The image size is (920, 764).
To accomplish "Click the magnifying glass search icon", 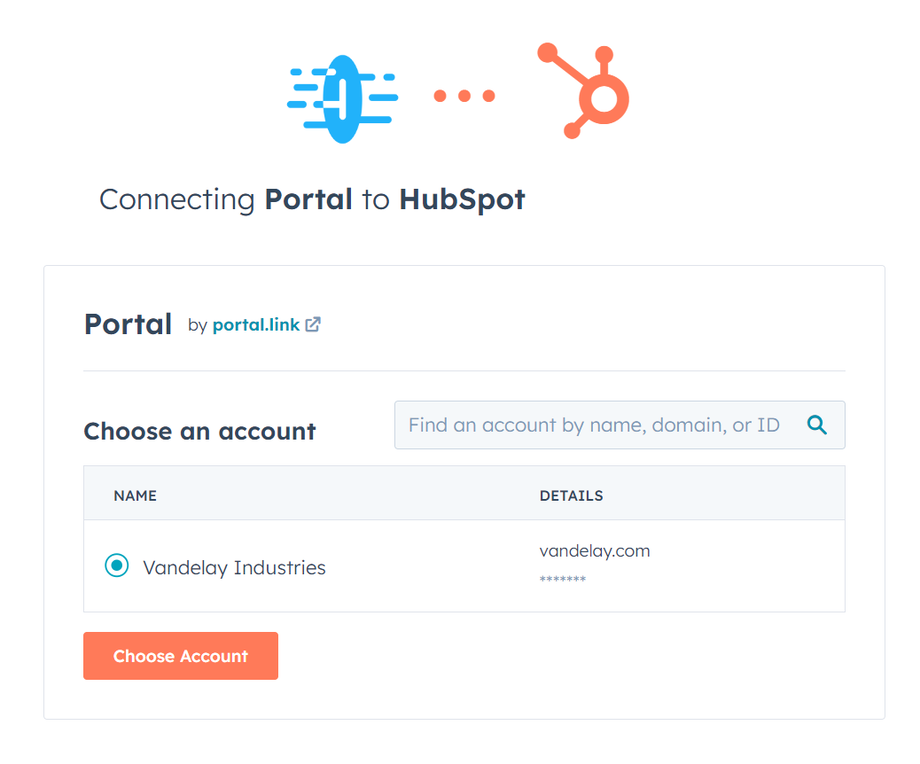I will [817, 425].
